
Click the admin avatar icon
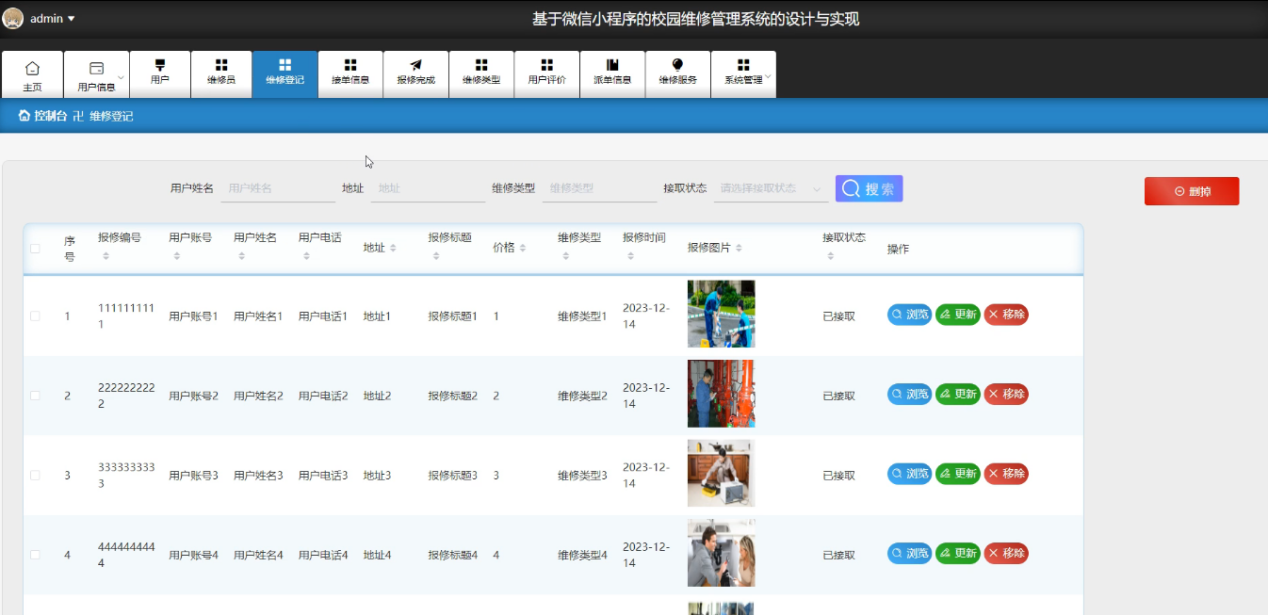[x=13, y=18]
